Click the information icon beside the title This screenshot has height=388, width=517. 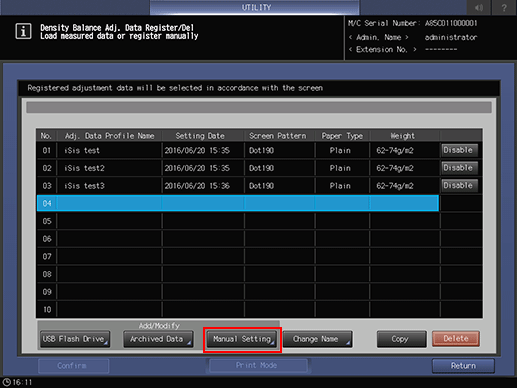pos(23,31)
